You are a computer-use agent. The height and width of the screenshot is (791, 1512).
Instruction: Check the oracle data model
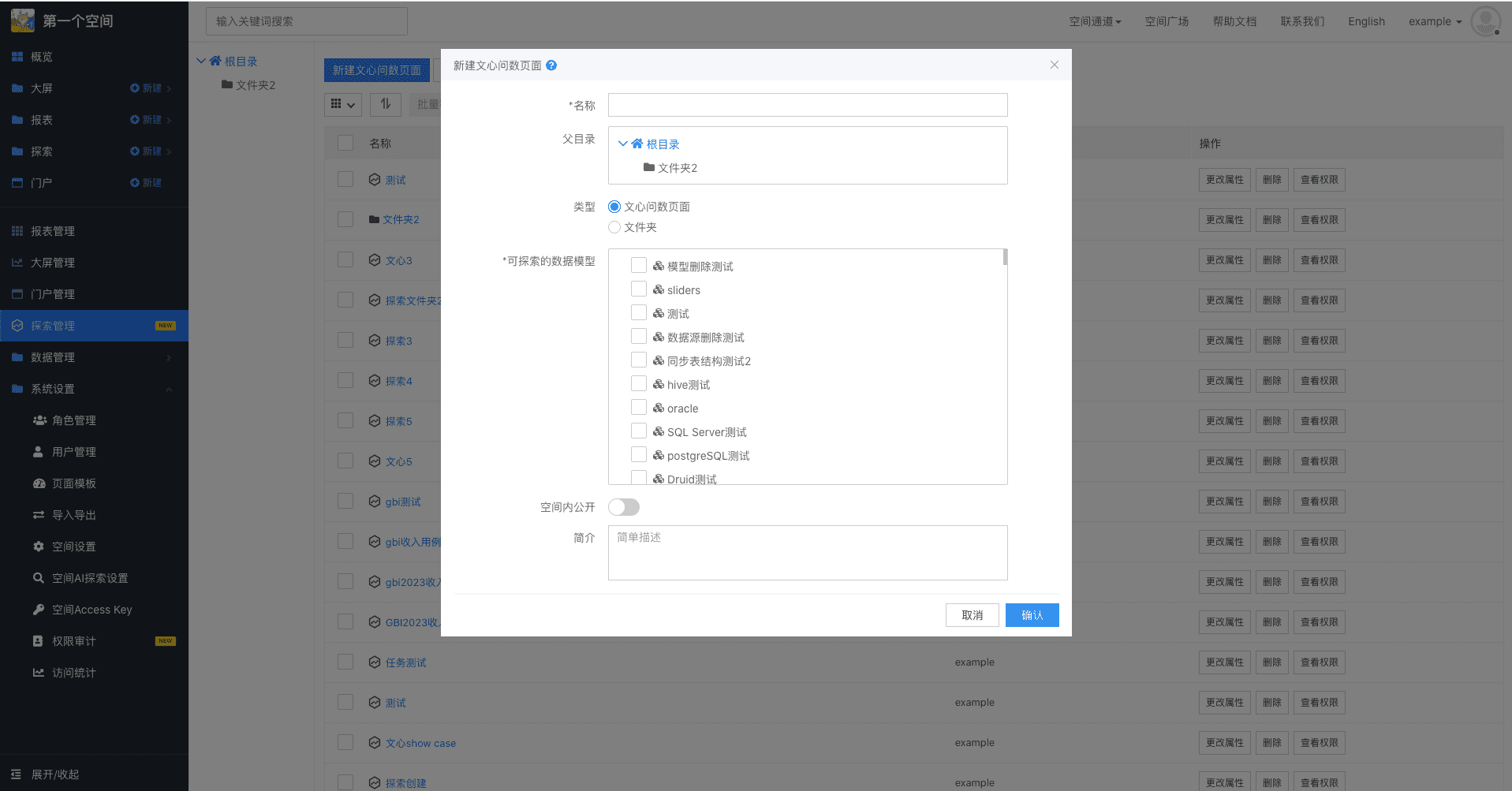point(639,408)
